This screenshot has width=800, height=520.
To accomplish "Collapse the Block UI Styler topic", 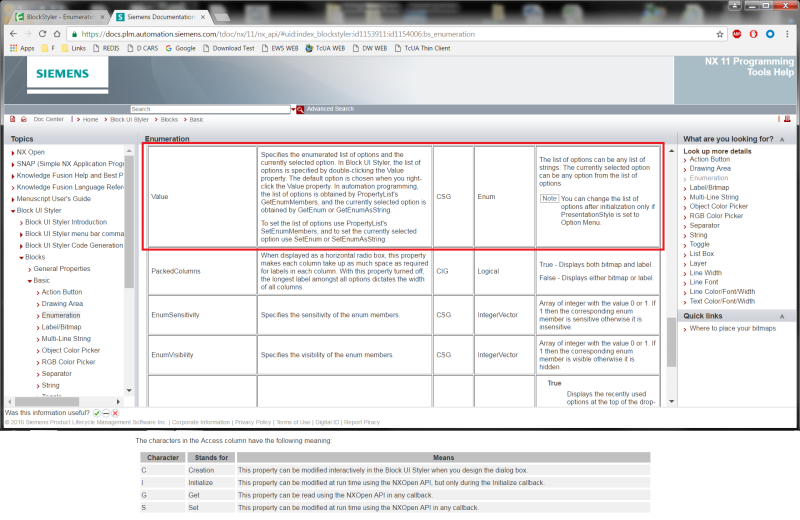I will pos(13,211).
